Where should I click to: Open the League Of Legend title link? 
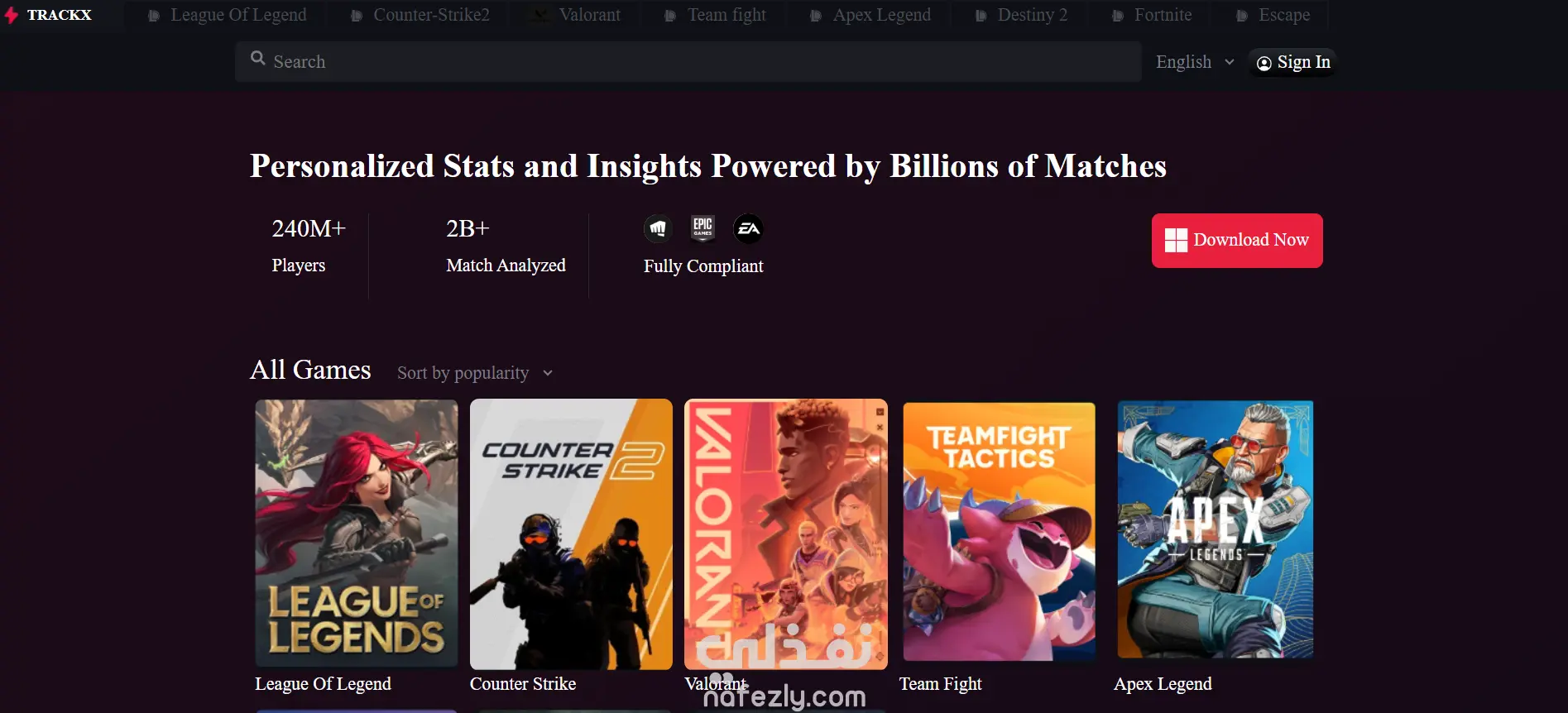click(x=323, y=684)
